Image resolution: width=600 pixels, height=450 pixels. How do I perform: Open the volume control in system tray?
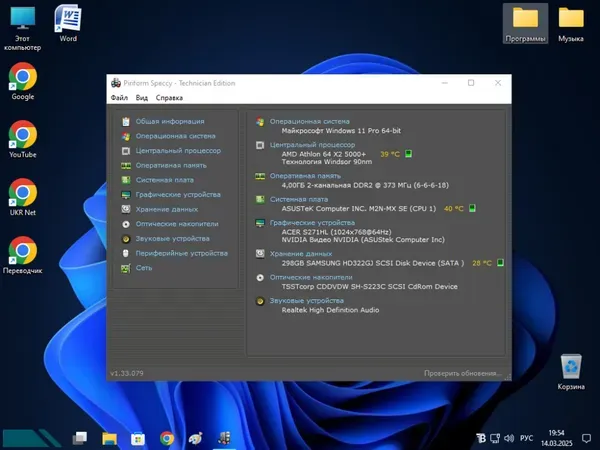pyautogui.click(x=509, y=439)
